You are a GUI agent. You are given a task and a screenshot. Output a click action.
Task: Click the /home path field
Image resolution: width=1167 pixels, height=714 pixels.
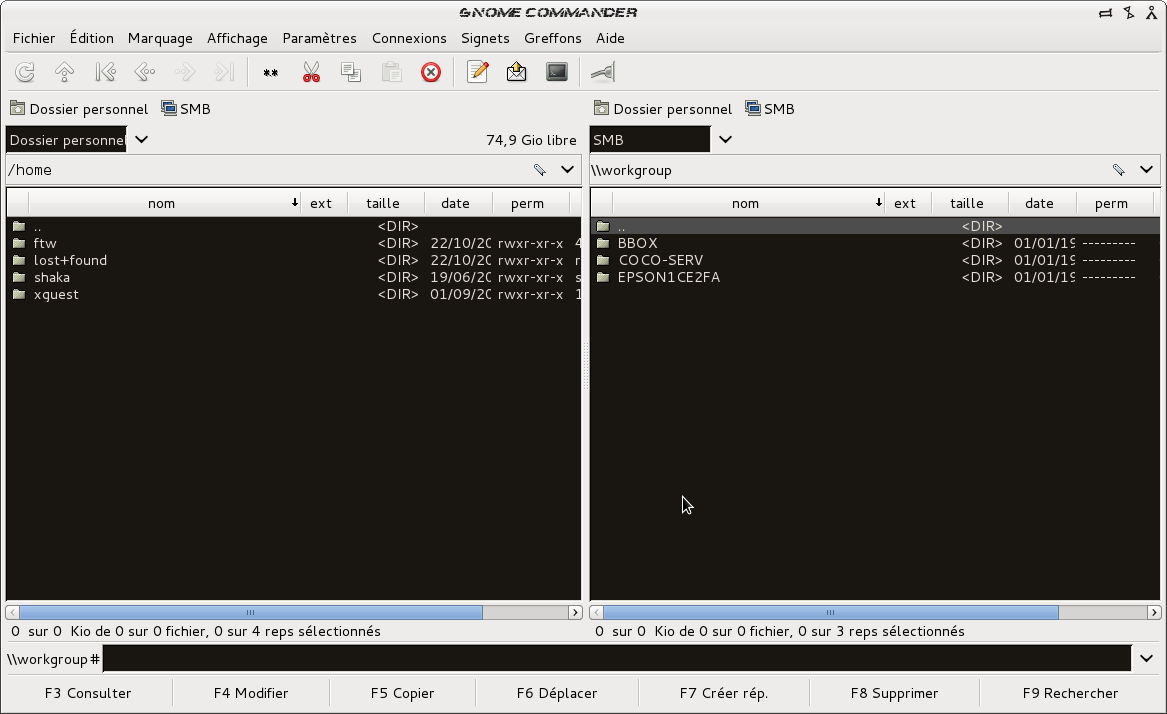[x=268, y=170]
